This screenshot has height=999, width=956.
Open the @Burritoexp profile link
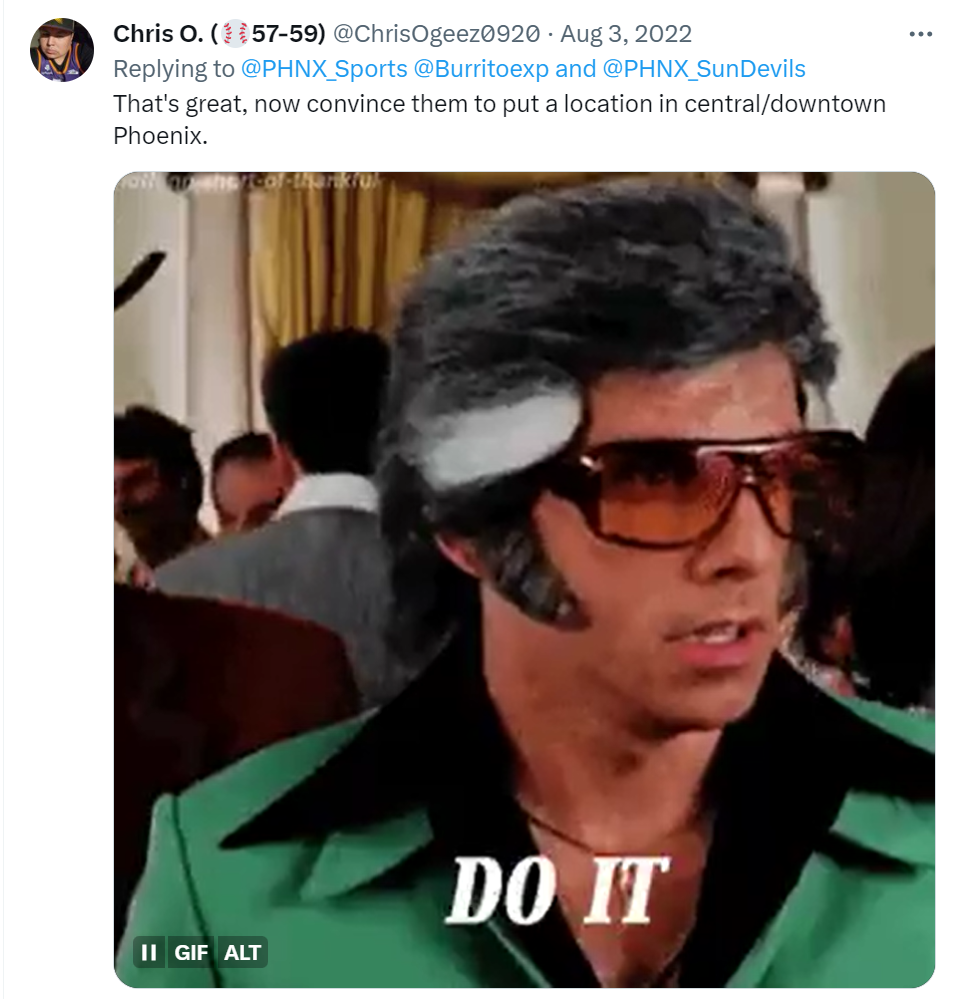tap(481, 69)
